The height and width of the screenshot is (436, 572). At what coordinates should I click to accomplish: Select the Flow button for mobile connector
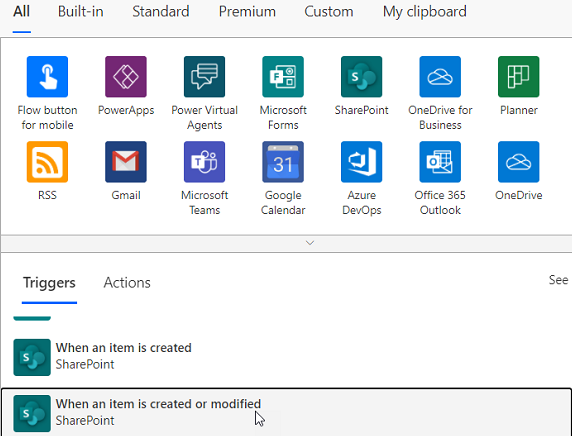[47, 77]
